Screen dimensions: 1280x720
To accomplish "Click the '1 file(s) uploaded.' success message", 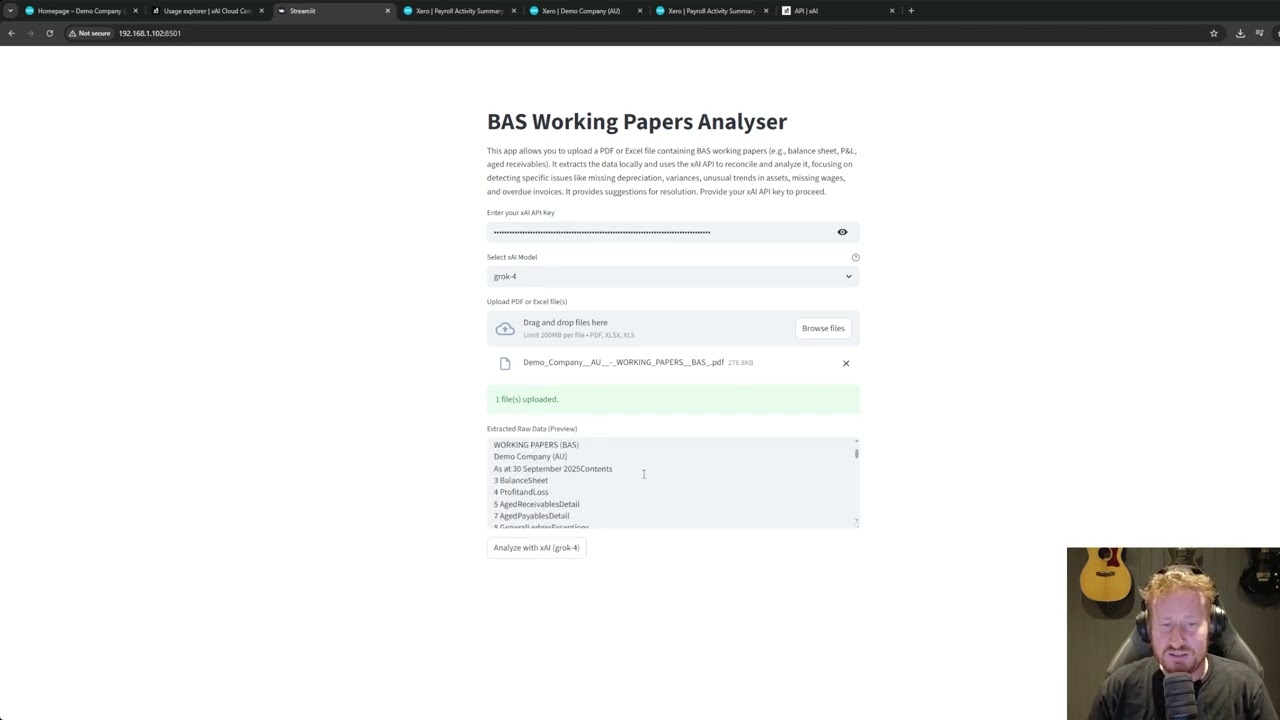I will (x=673, y=399).
